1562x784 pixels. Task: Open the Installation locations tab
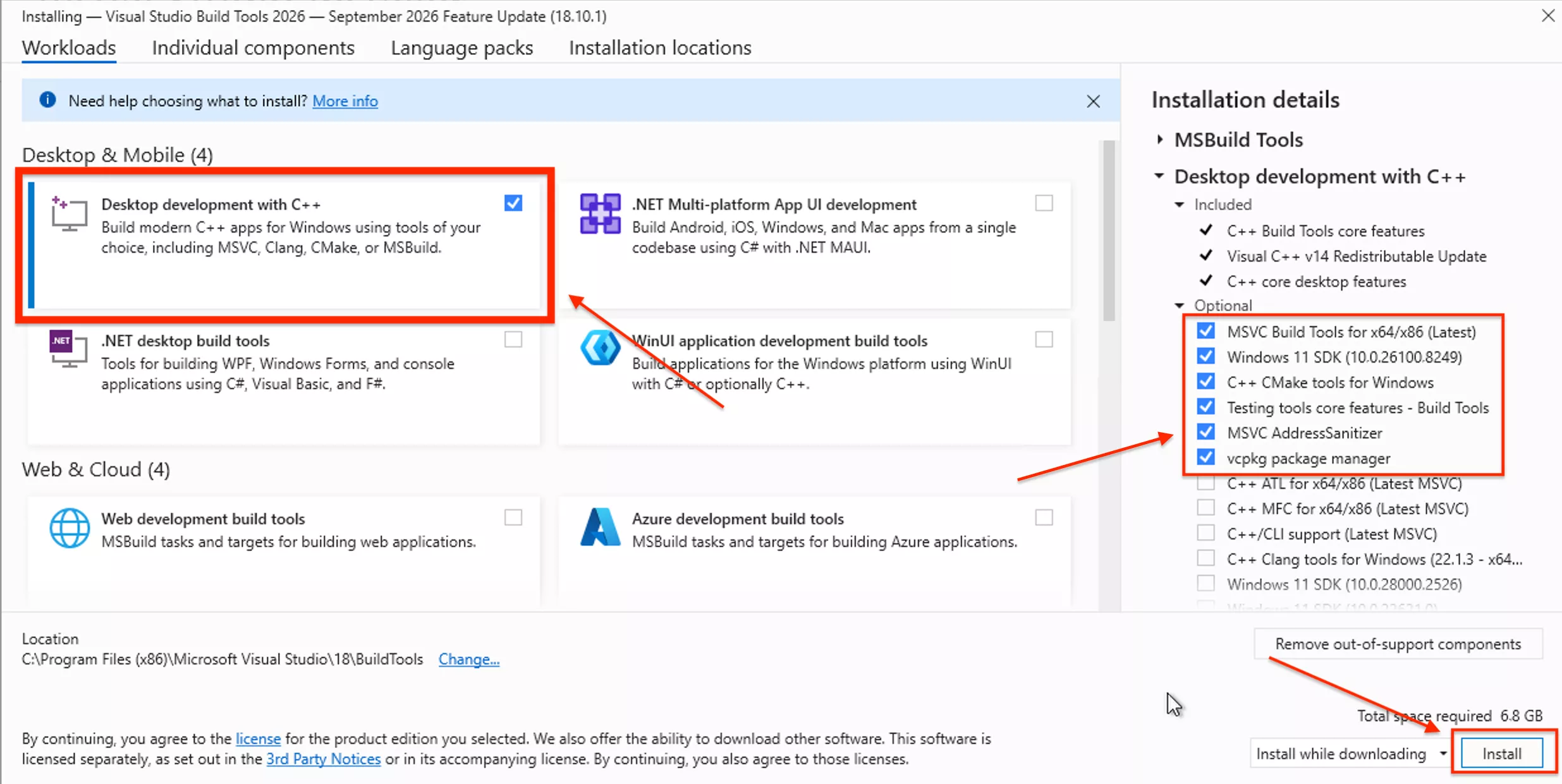tap(660, 48)
